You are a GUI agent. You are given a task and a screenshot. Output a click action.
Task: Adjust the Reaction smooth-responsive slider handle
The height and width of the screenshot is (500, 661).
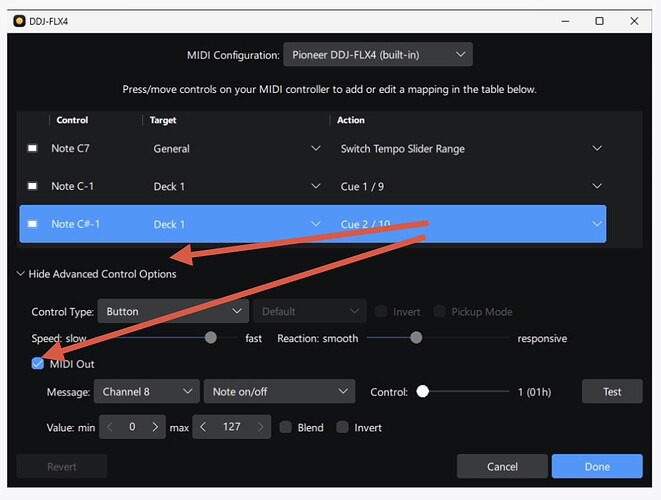416,338
